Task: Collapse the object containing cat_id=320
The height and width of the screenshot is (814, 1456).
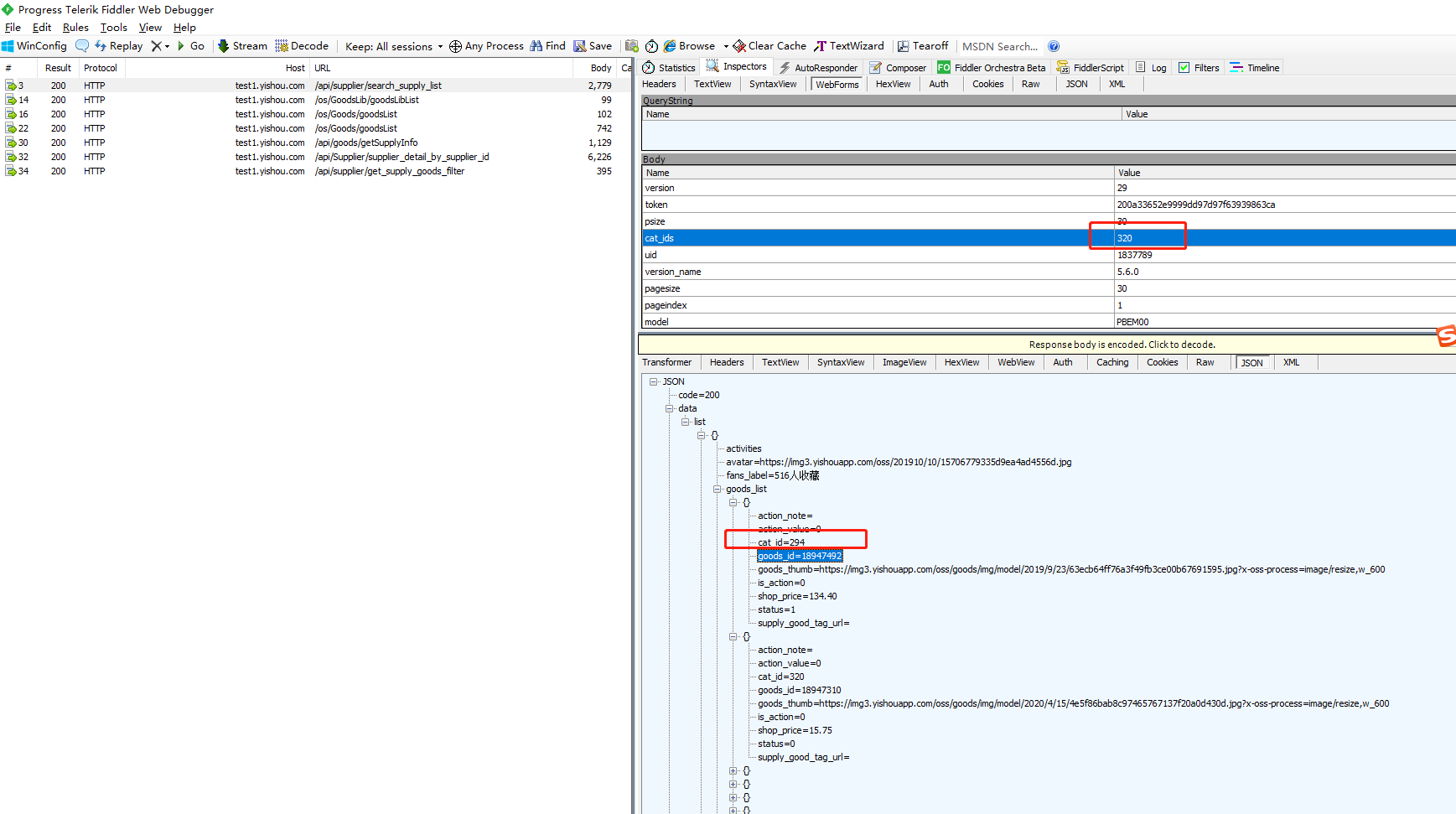Action: 733,636
